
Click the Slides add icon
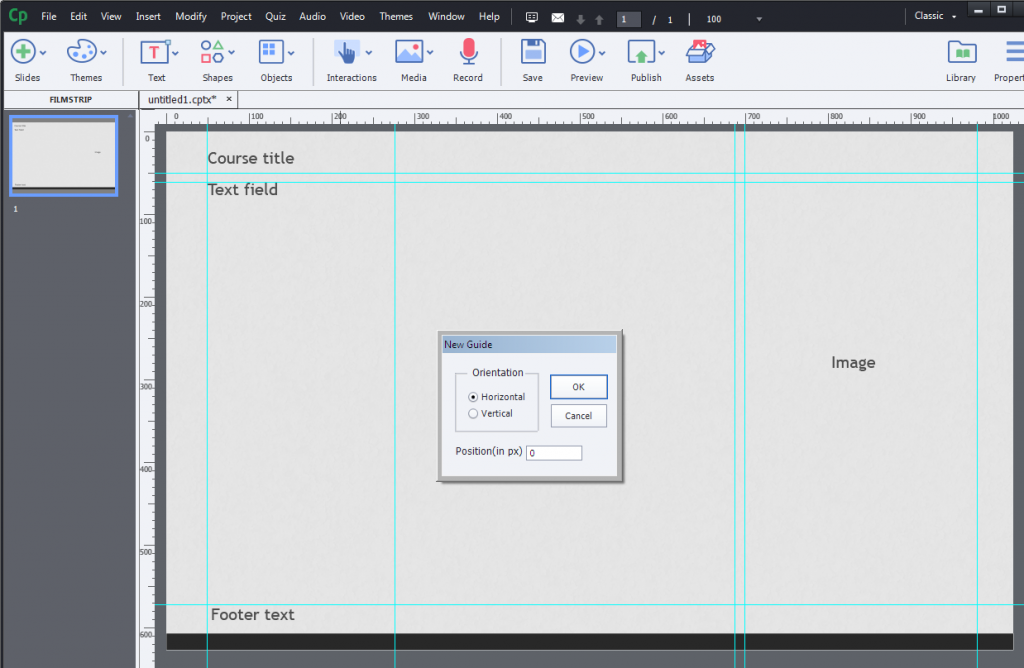23,52
